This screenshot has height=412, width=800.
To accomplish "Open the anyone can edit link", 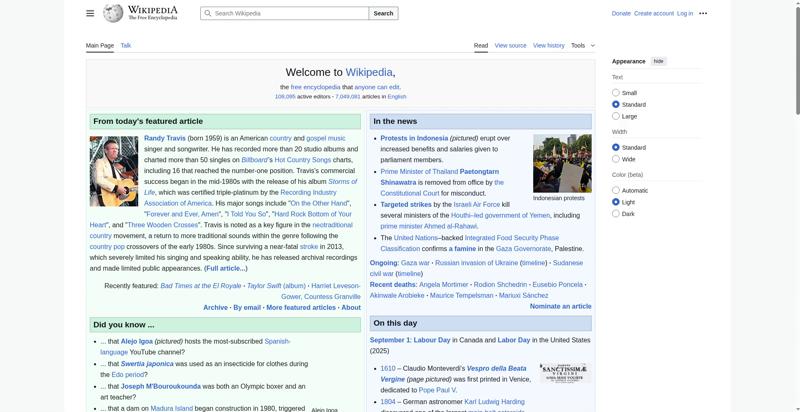I will click(x=377, y=87).
